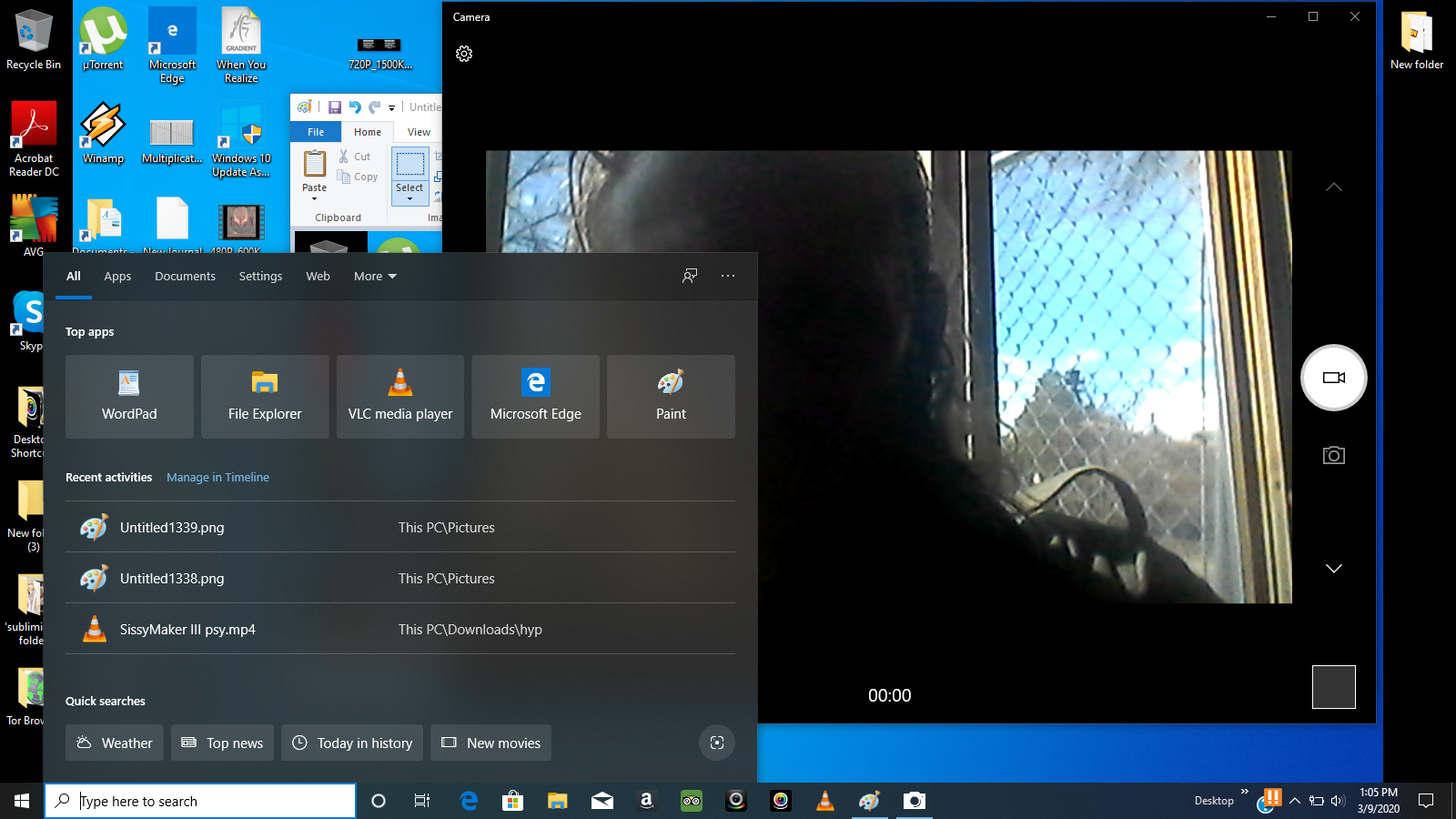Open Untitled1338.png recent activity

click(400, 579)
